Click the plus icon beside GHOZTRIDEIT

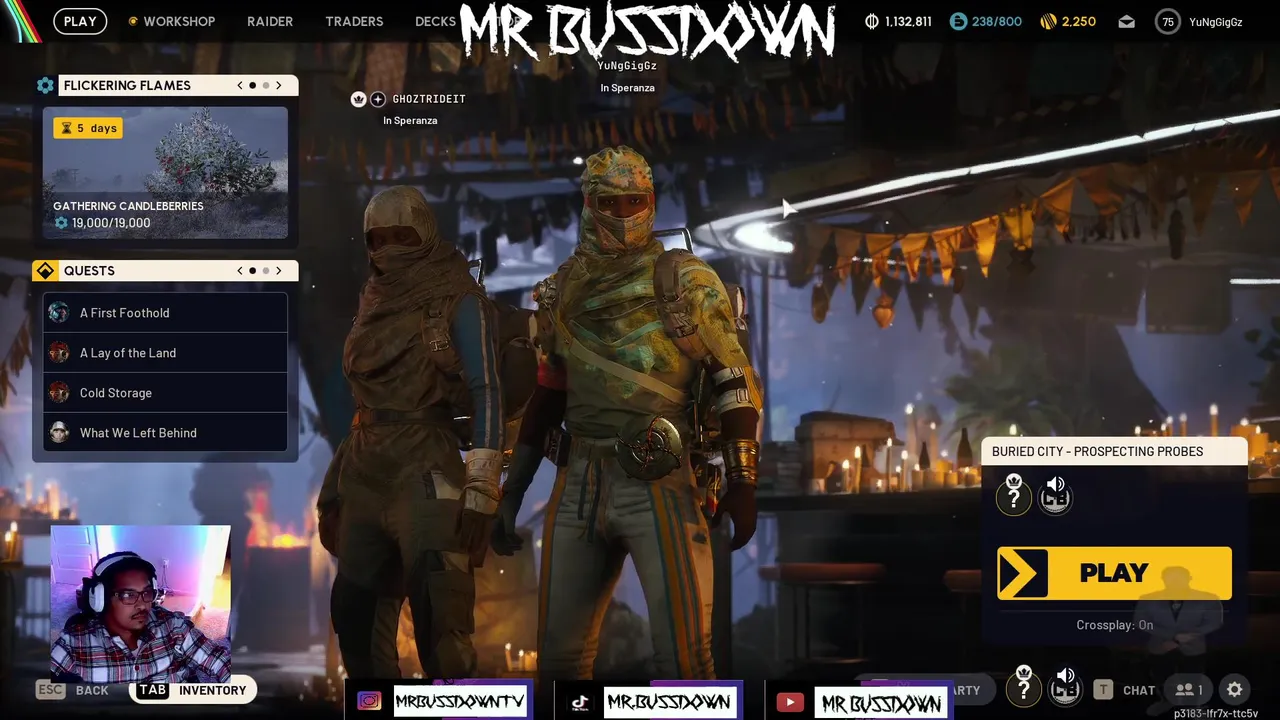(378, 99)
